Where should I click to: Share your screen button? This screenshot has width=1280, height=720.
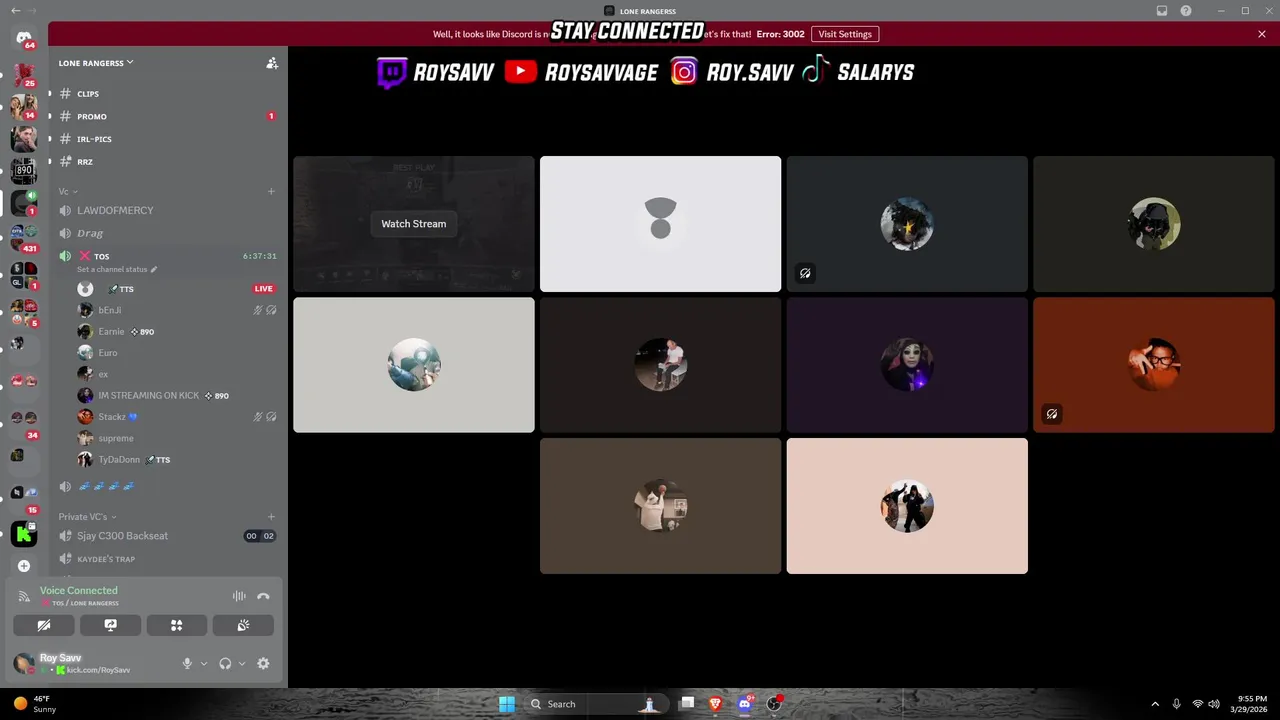coord(110,625)
